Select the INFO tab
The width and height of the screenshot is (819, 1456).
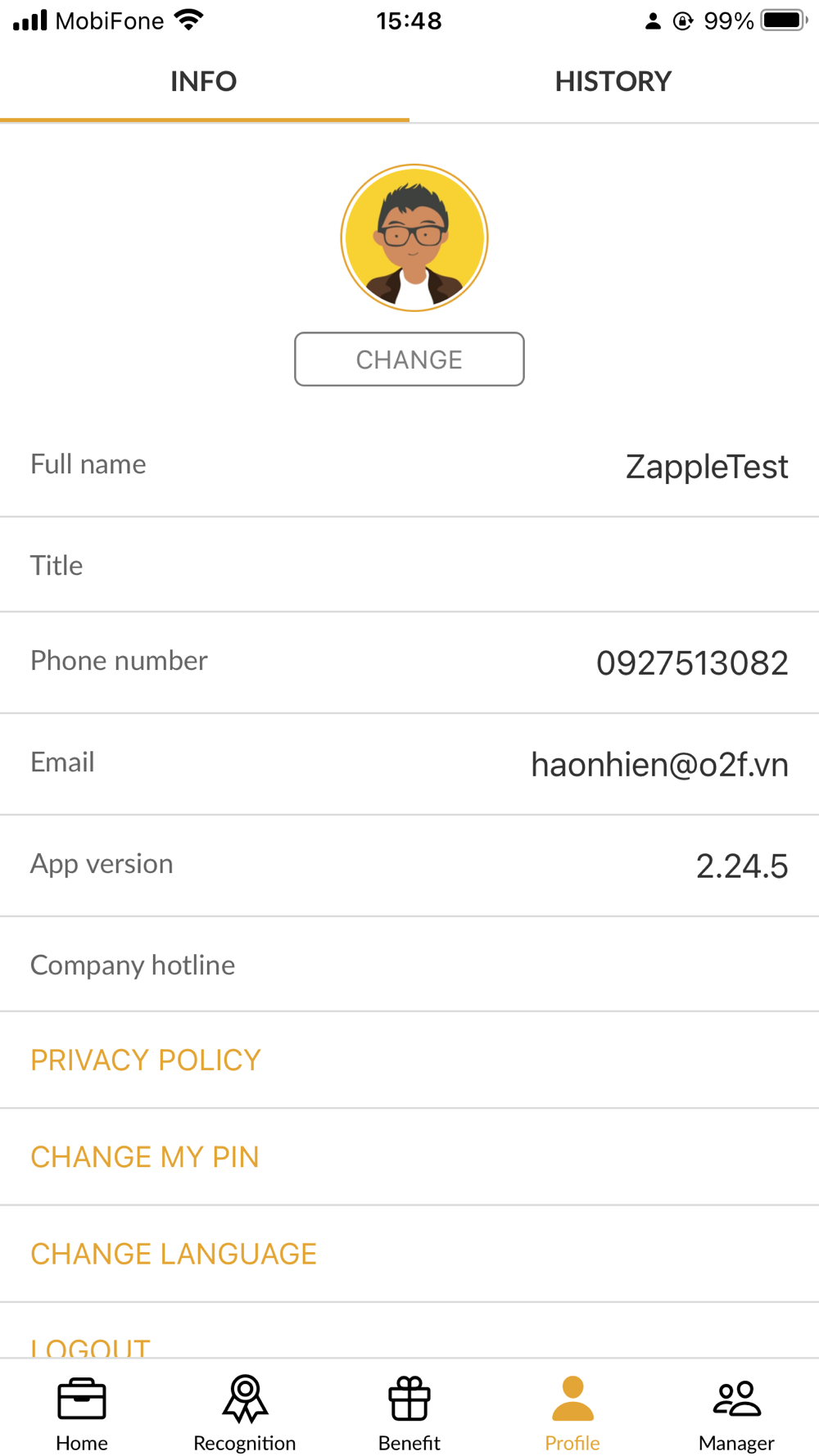pos(204,81)
